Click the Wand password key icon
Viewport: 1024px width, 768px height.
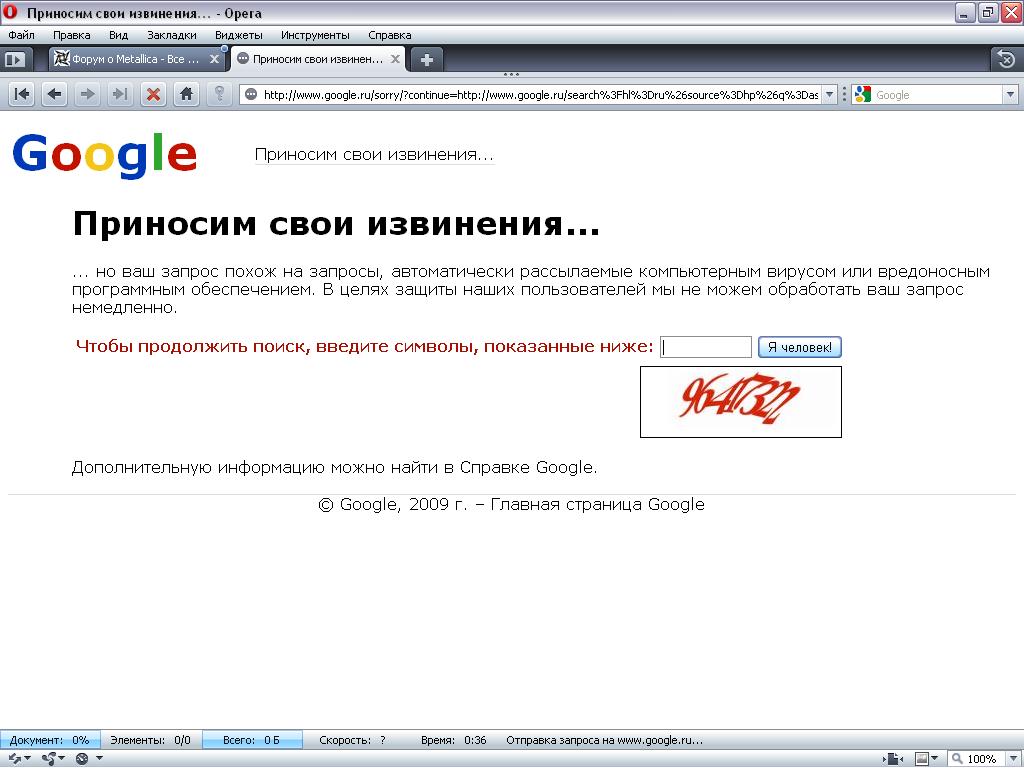(x=218, y=94)
